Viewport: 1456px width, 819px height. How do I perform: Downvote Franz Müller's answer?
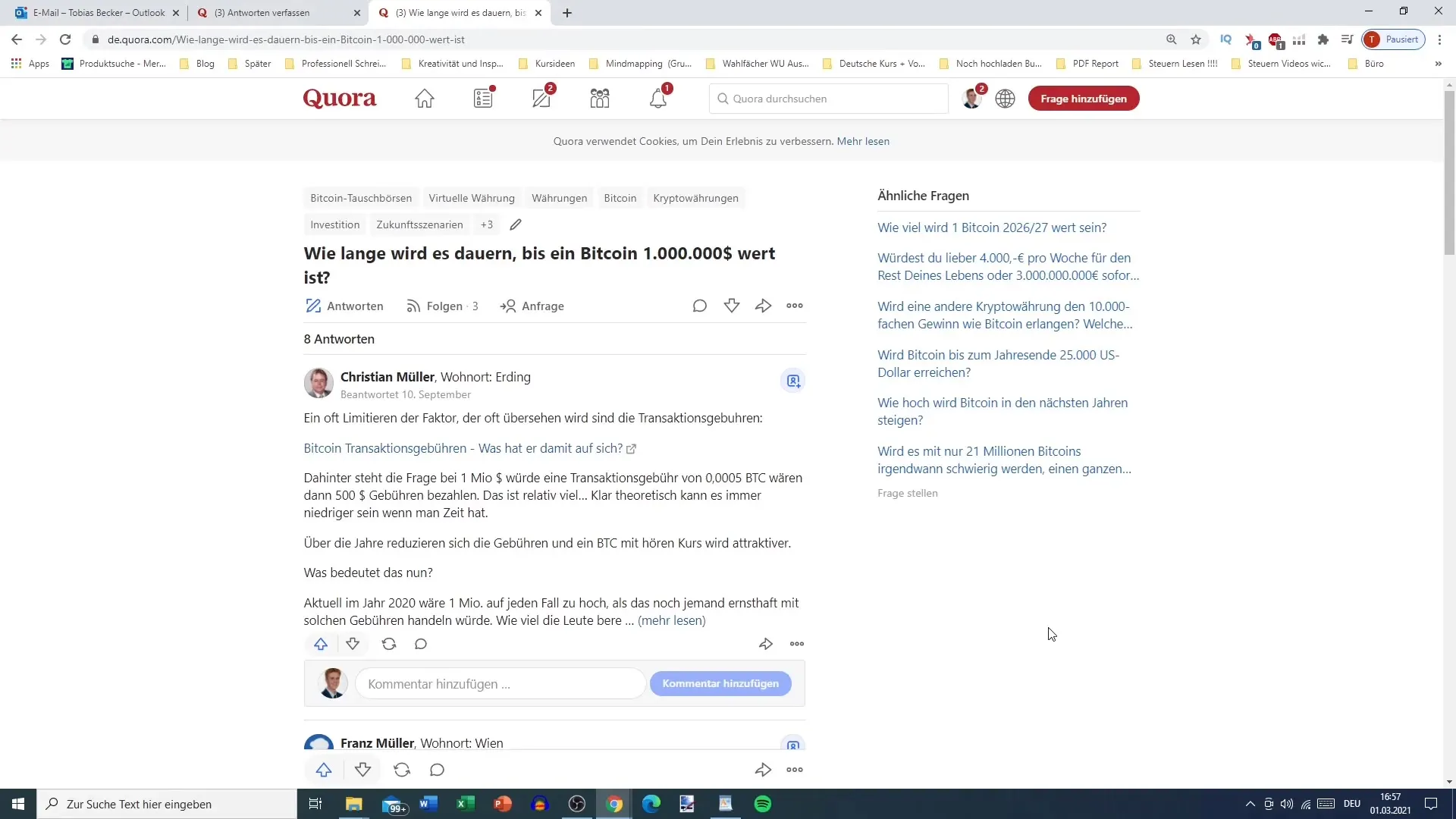pos(363,770)
